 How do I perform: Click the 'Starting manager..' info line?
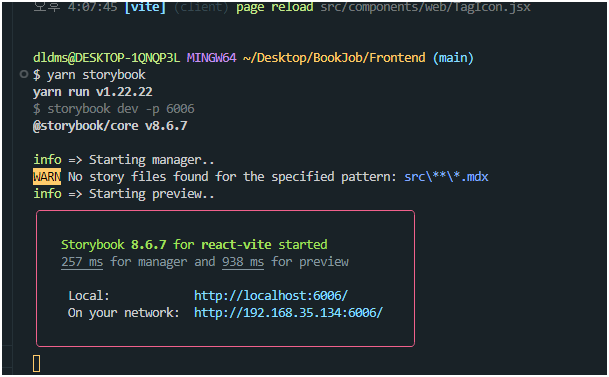[x=124, y=160]
